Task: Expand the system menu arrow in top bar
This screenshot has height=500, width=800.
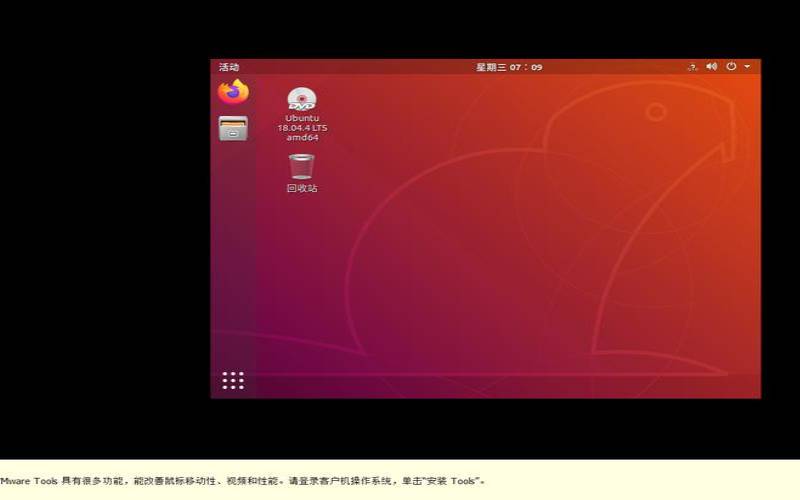Action: (x=747, y=66)
